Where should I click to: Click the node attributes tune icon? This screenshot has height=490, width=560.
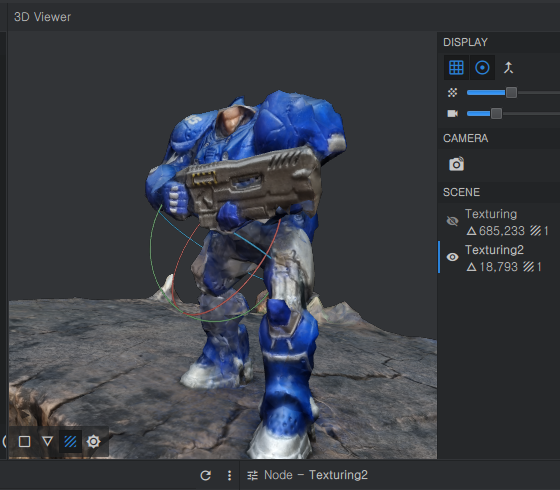252,475
